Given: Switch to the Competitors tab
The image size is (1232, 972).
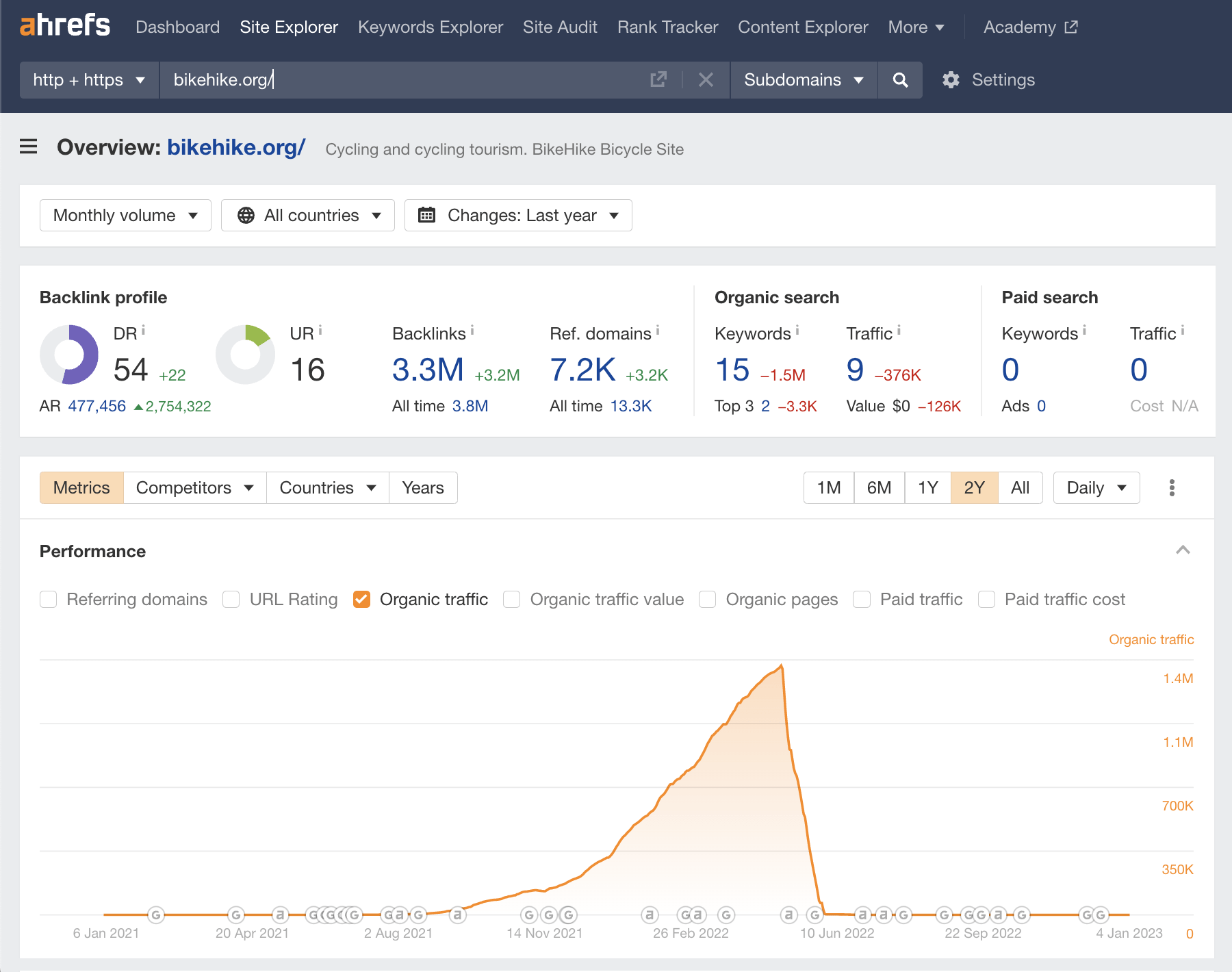Looking at the screenshot, I should click(194, 487).
